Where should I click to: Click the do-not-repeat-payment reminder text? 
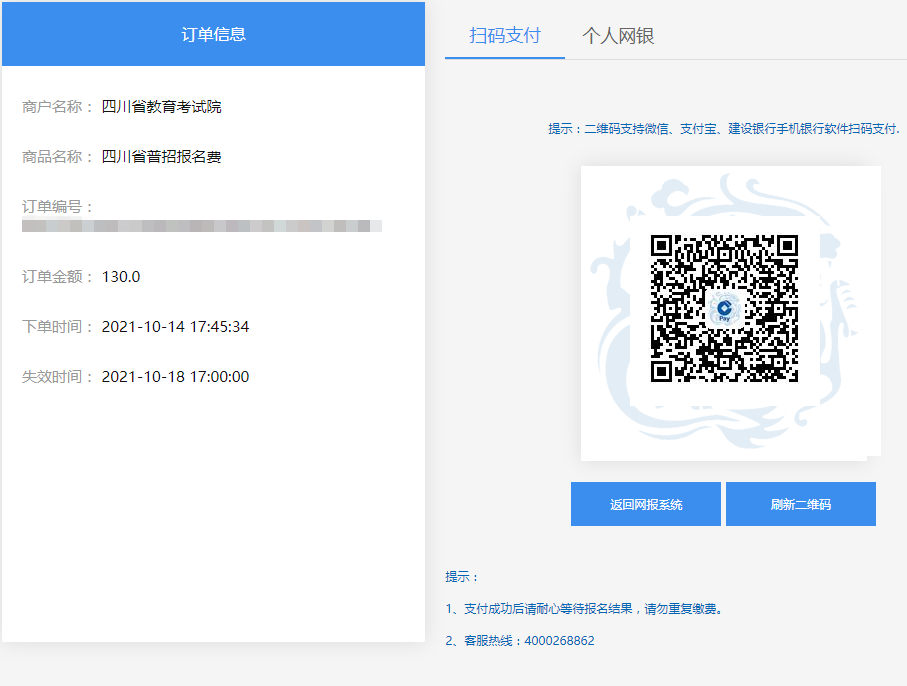[584, 608]
